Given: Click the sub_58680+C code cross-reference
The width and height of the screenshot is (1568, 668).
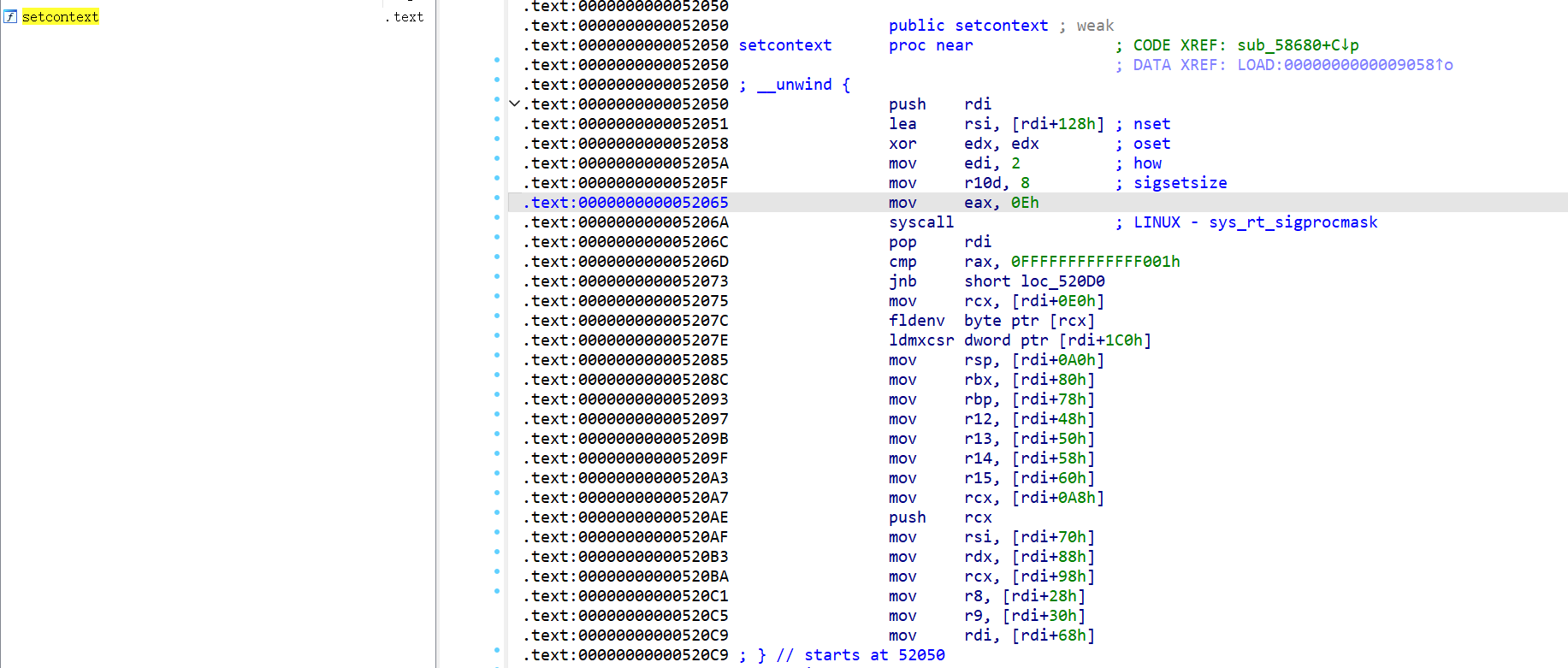Looking at the screenshot, I should [x=1298, y=45].
